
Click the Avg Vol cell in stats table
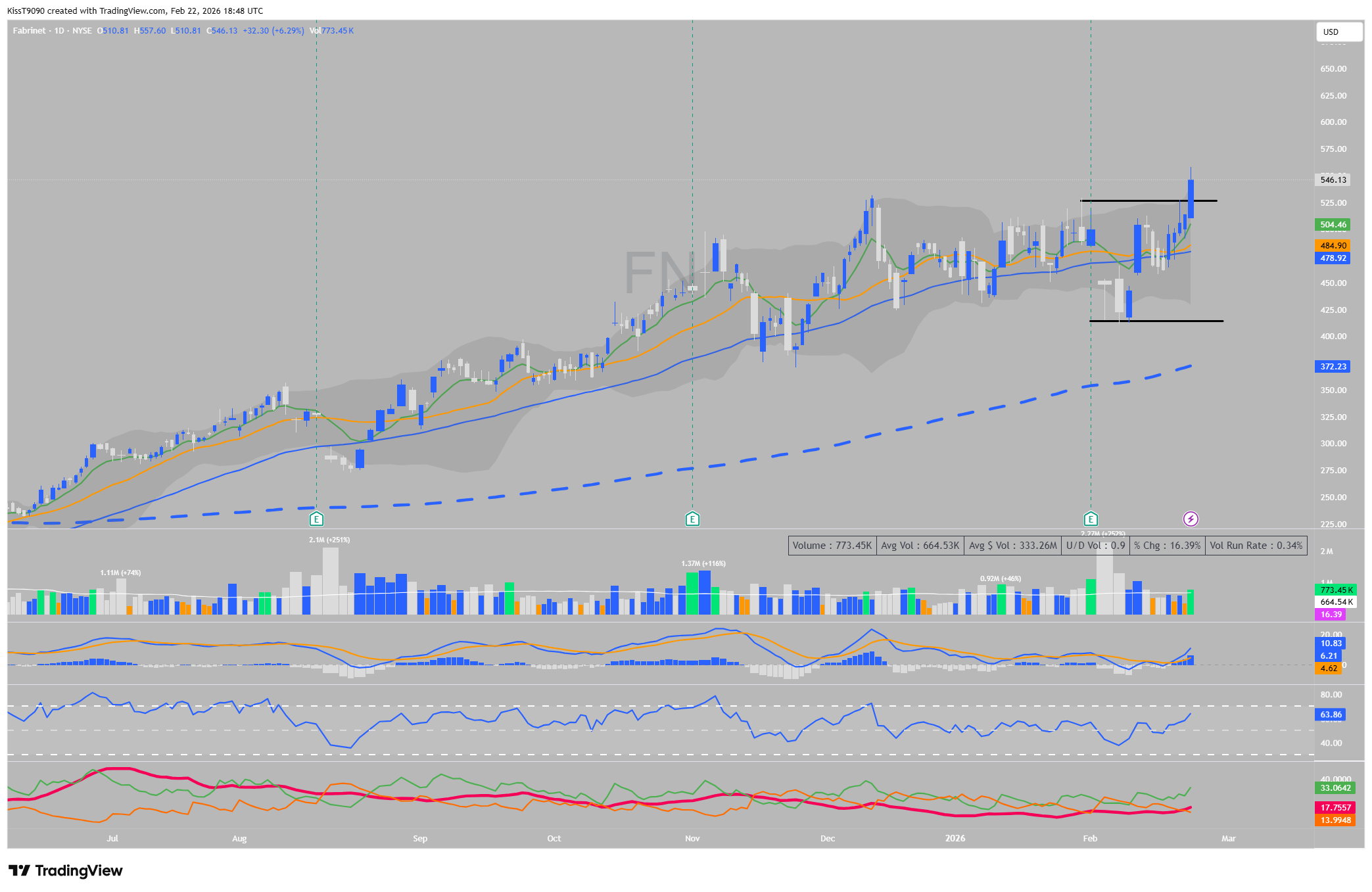[x=920, y=546]
